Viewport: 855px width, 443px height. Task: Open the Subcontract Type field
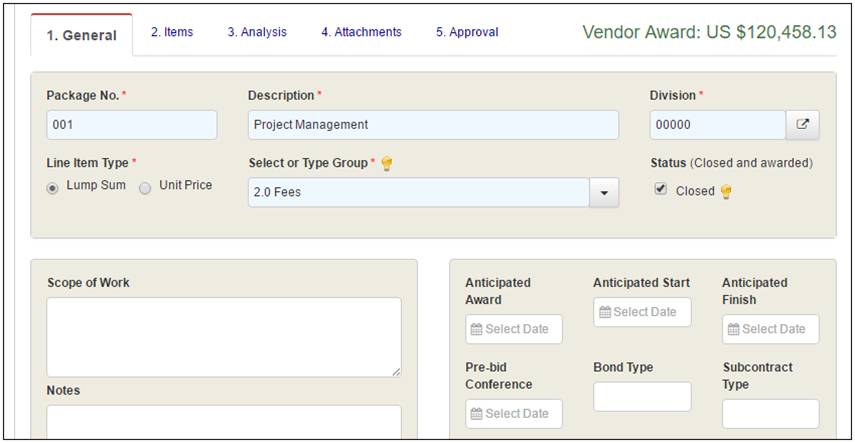(x=770, y=414)
